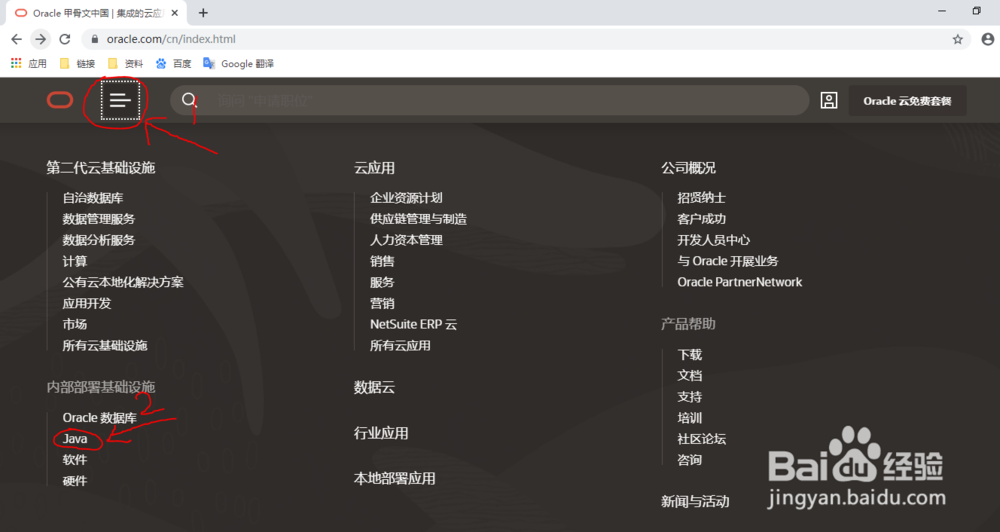
Task: Open a new browser tab
Action: [x=203, y=13]
